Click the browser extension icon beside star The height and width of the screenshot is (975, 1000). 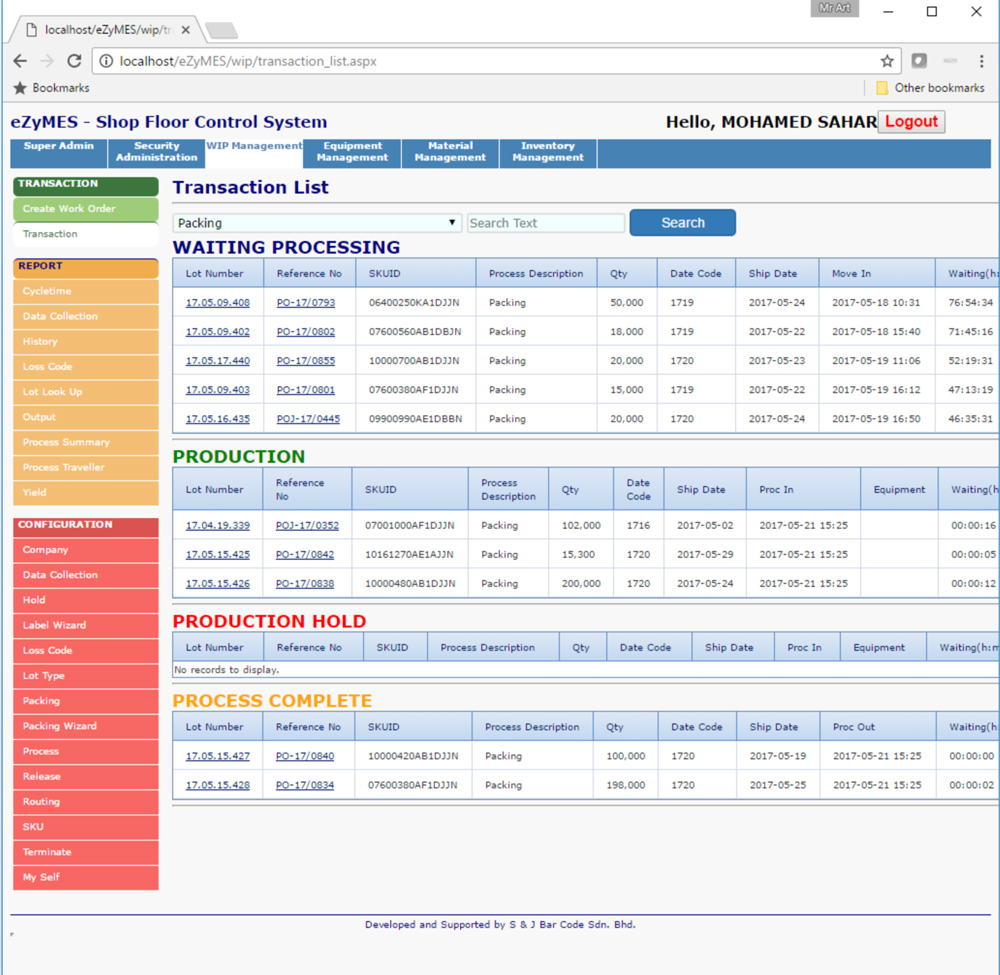(x=919, y=61)
